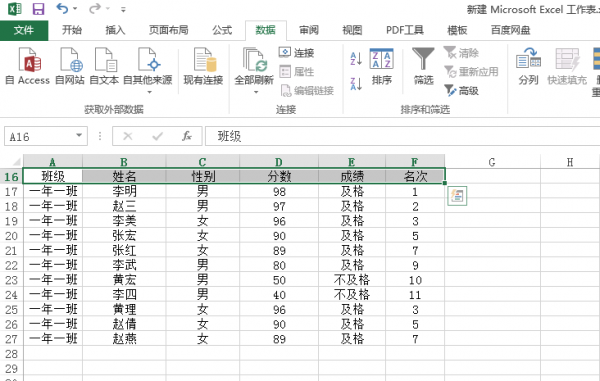600x381 pixels.
Task: Switch to the 公式 ribbon tab
Action: [x=222, y=30]
